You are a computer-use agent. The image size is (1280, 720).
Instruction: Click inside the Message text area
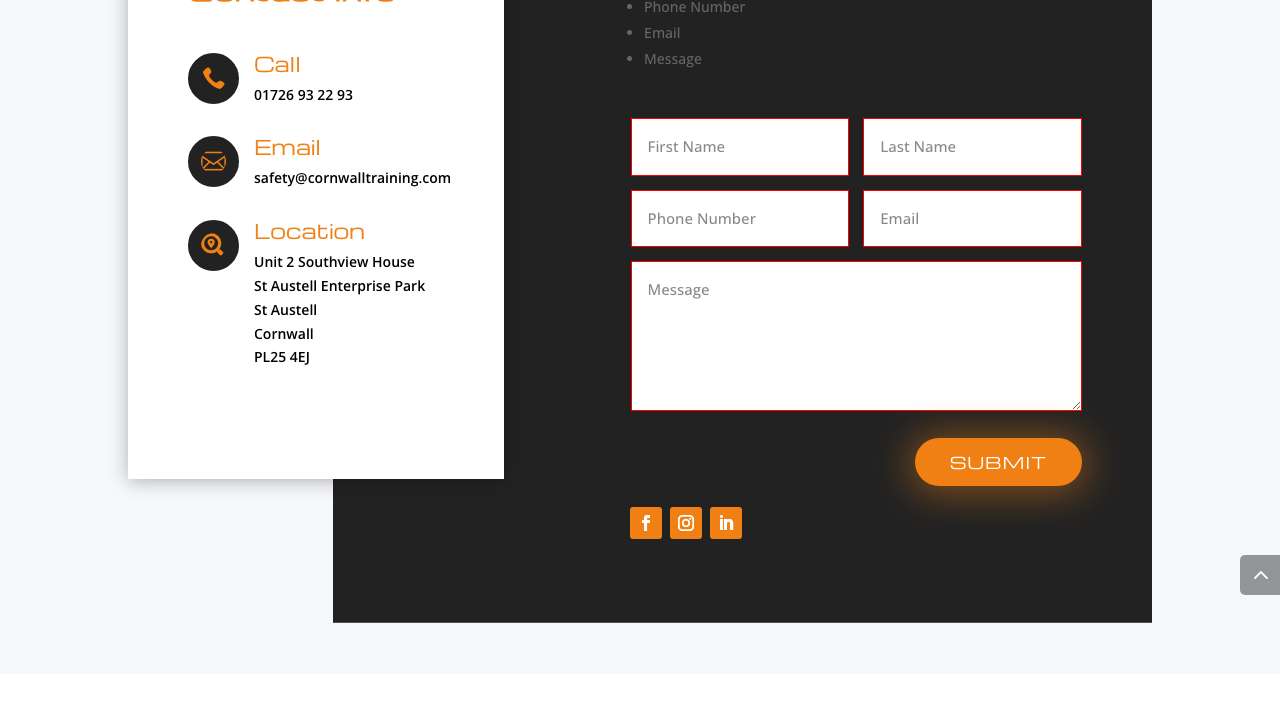(x=856, y=336)
